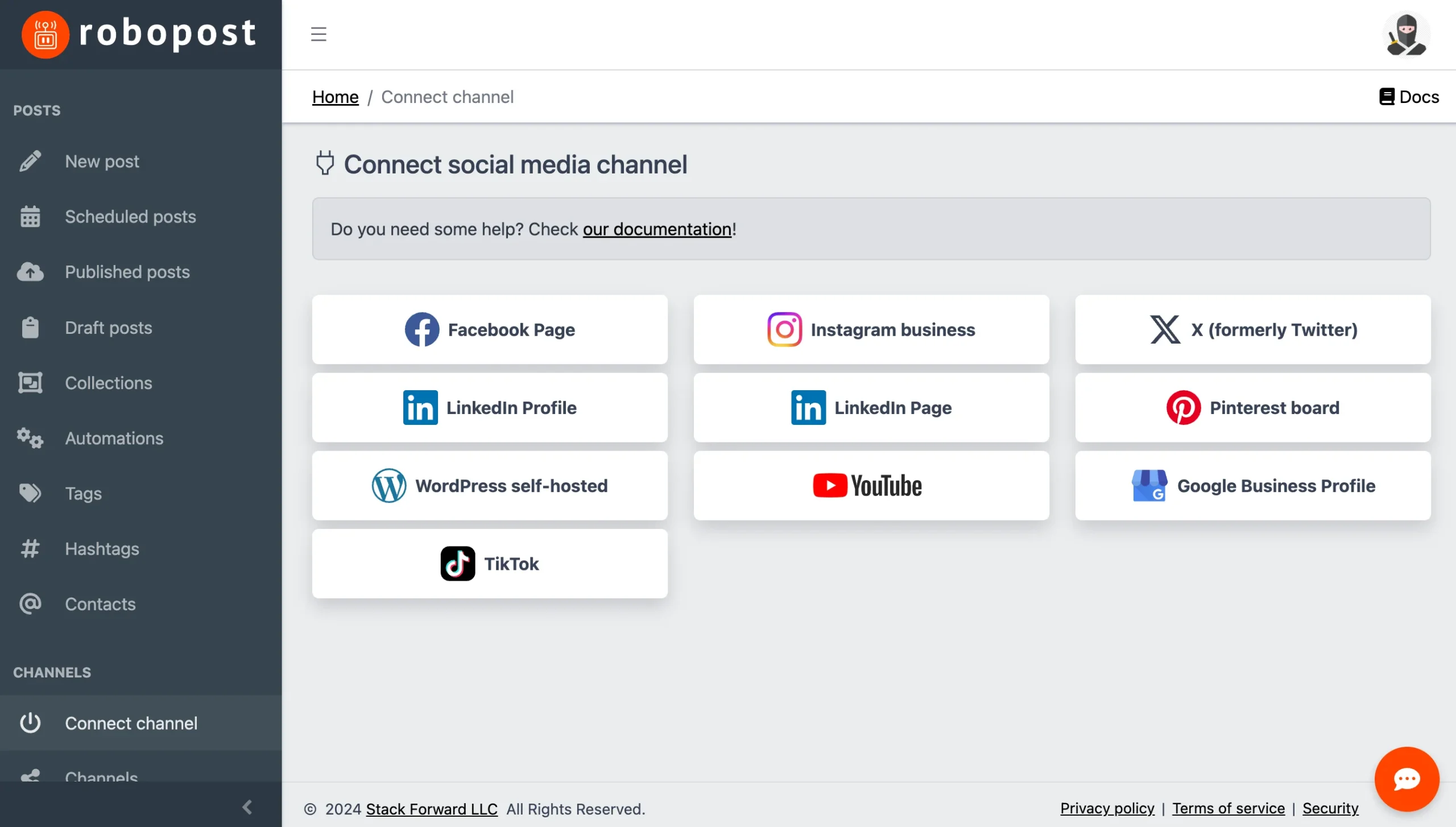Screen dimensions: 1456x827
Task: Open the ninja user avatar menu
Action: pyautogui.click(x=1407, y=35)
